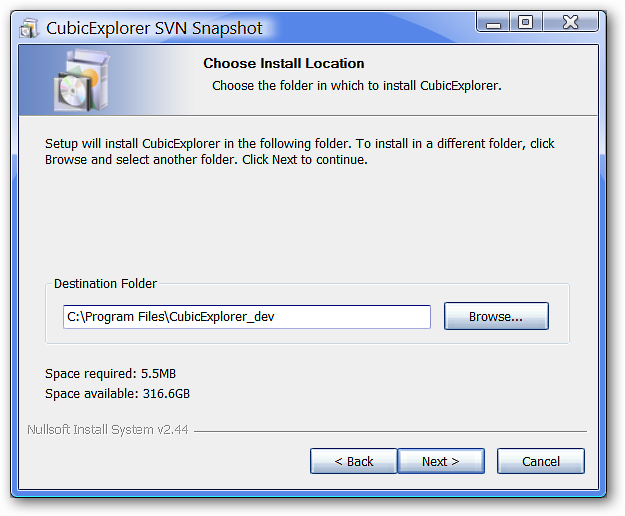Maximize the CubicExplorer setup window
Screen dimensions: 625x516
[x=526, y=22]
